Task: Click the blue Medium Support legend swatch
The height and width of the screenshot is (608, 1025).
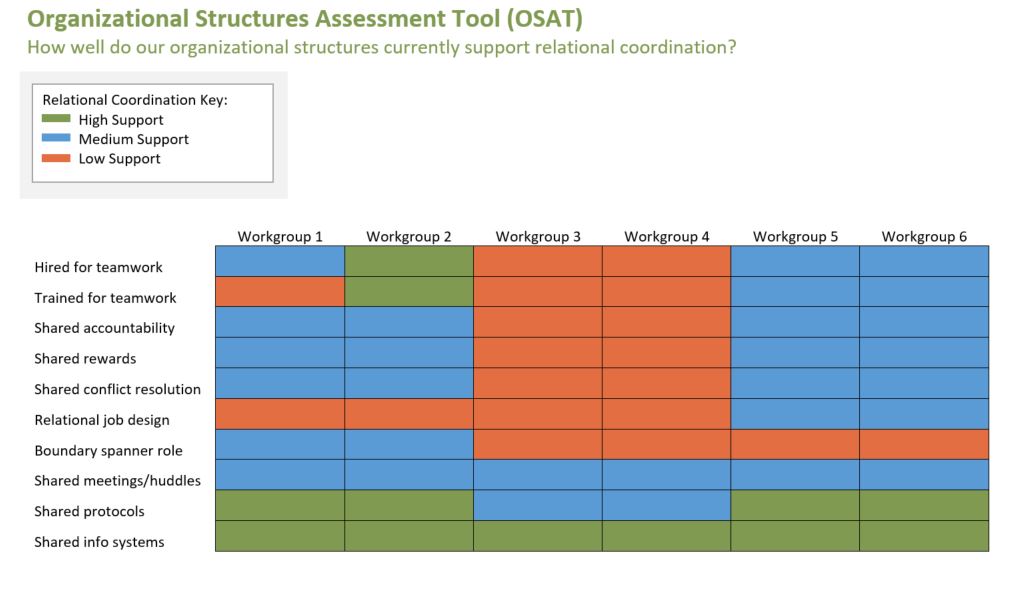Action: (56, 138)
